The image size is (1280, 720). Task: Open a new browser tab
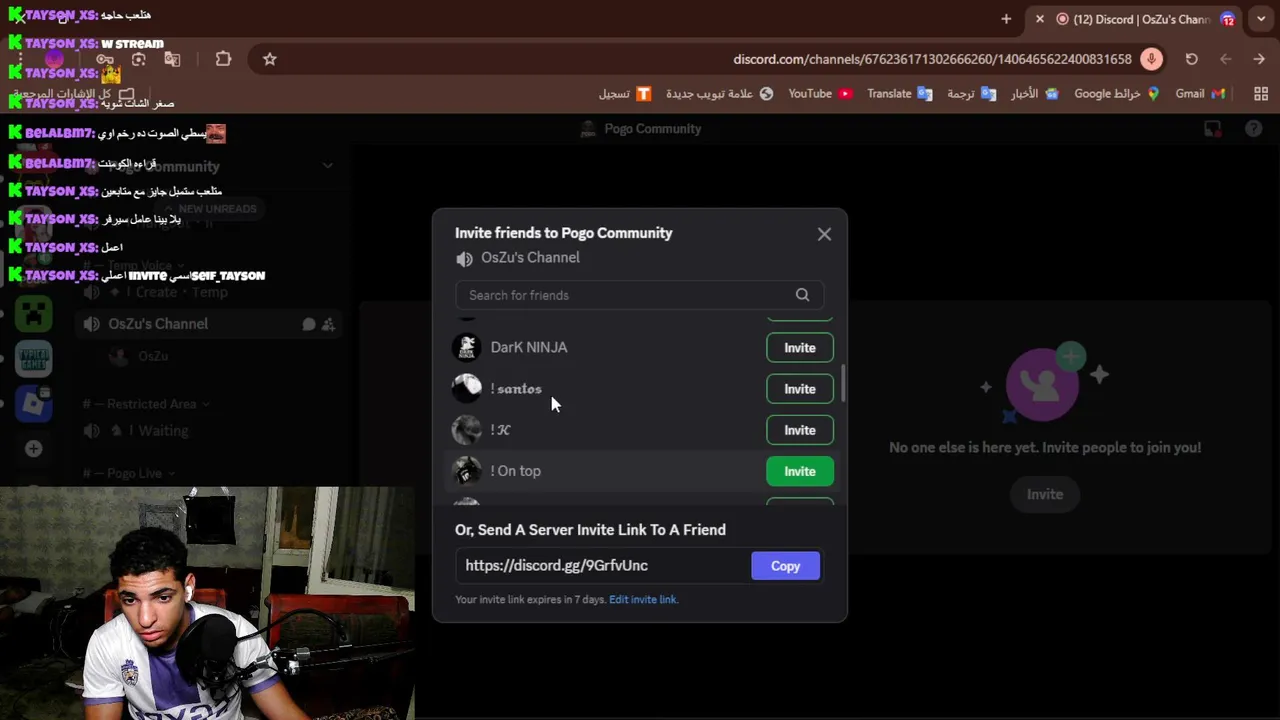(x=1006, y=19)
